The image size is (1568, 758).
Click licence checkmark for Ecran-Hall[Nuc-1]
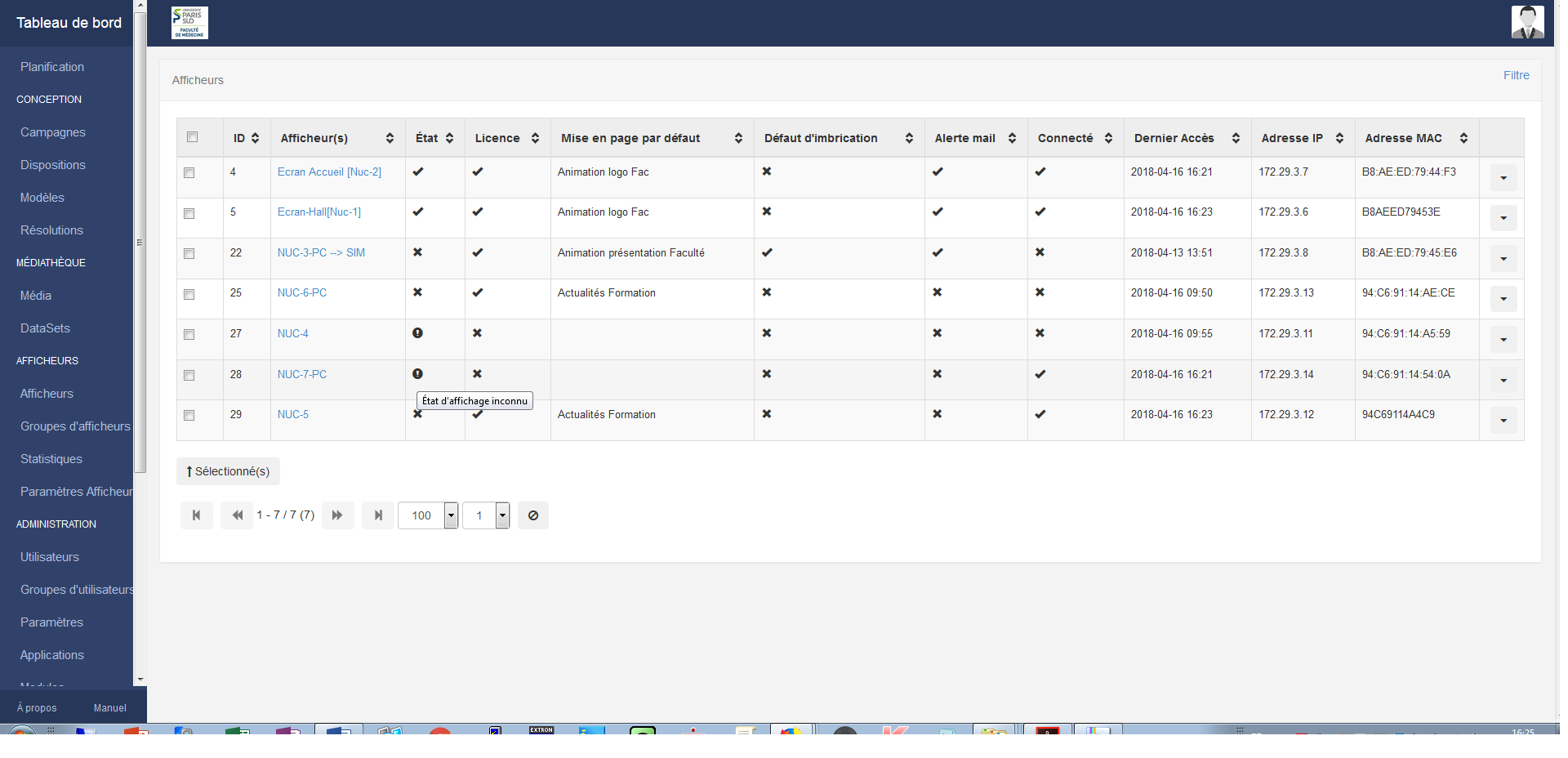click(x=478, y=212)
